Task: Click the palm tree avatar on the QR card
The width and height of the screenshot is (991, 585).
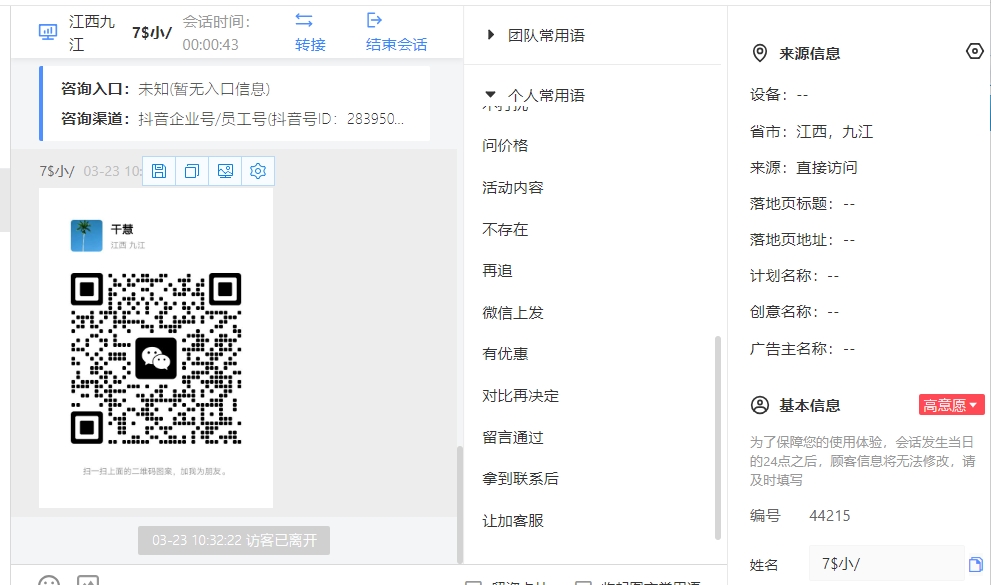Action: click(87, 236)
